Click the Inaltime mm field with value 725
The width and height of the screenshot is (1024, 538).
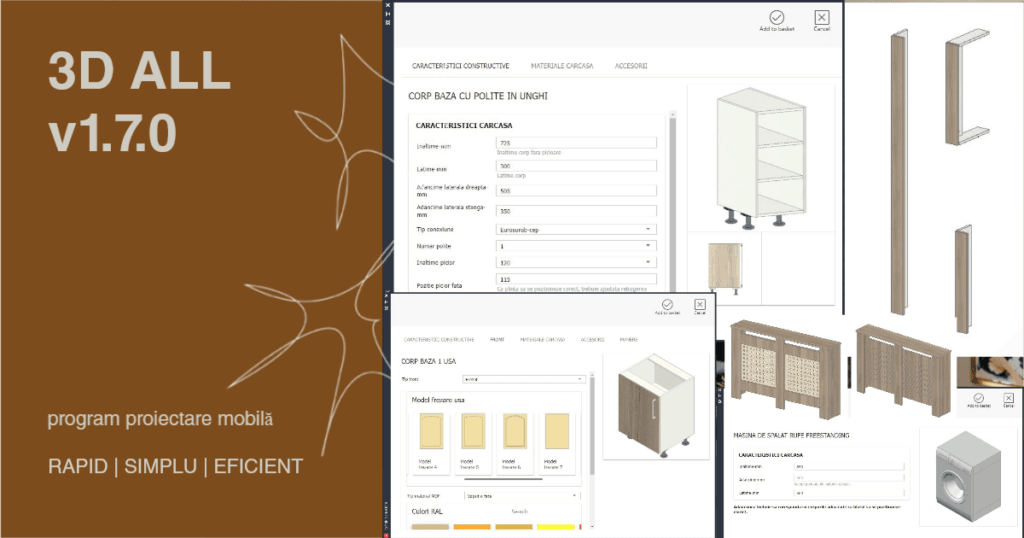(x=576, y=142)
